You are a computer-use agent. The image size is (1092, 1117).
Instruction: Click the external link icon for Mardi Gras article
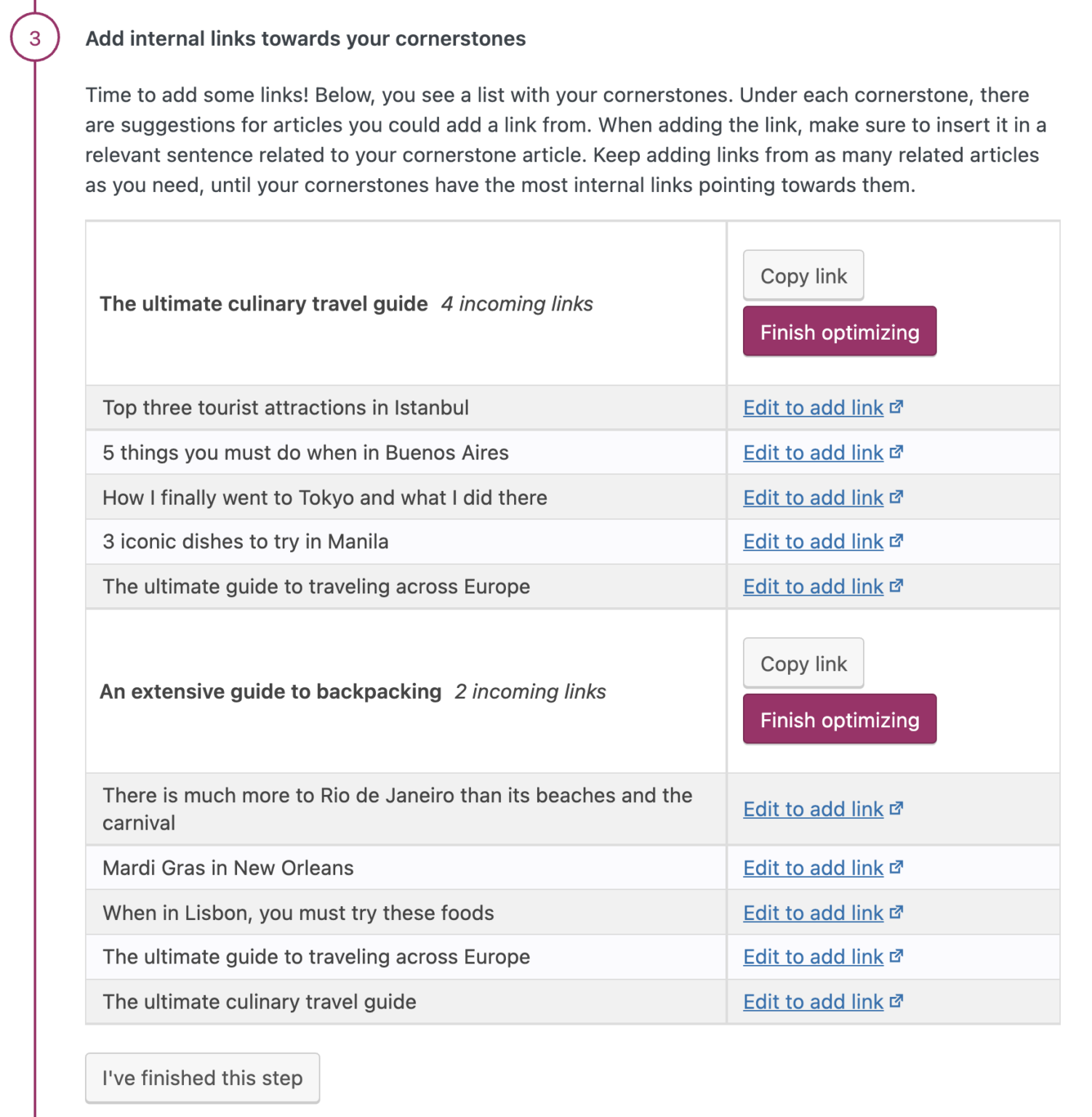tap(897, 867)
